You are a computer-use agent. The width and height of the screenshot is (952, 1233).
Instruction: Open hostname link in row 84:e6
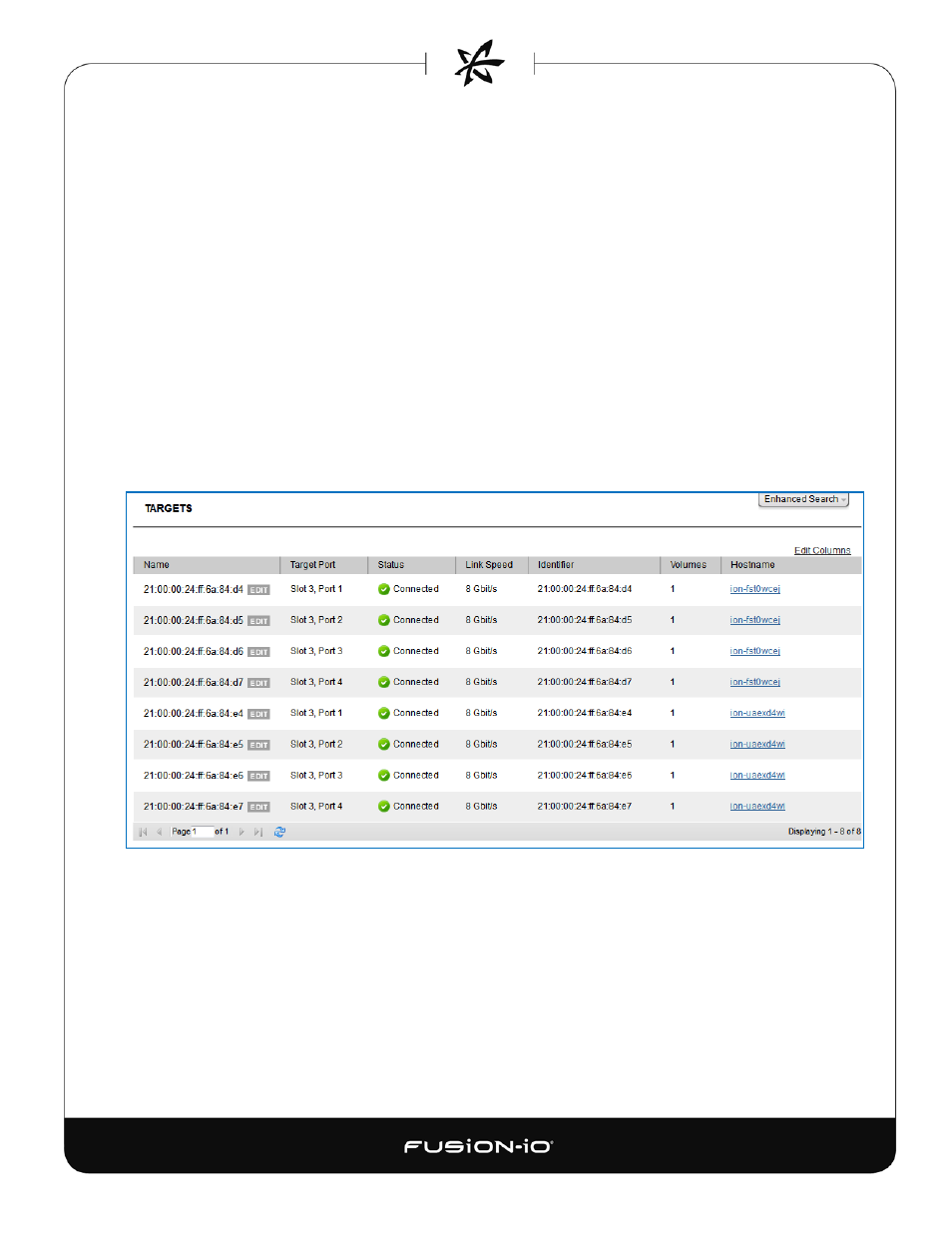click(x=757, y=775)
